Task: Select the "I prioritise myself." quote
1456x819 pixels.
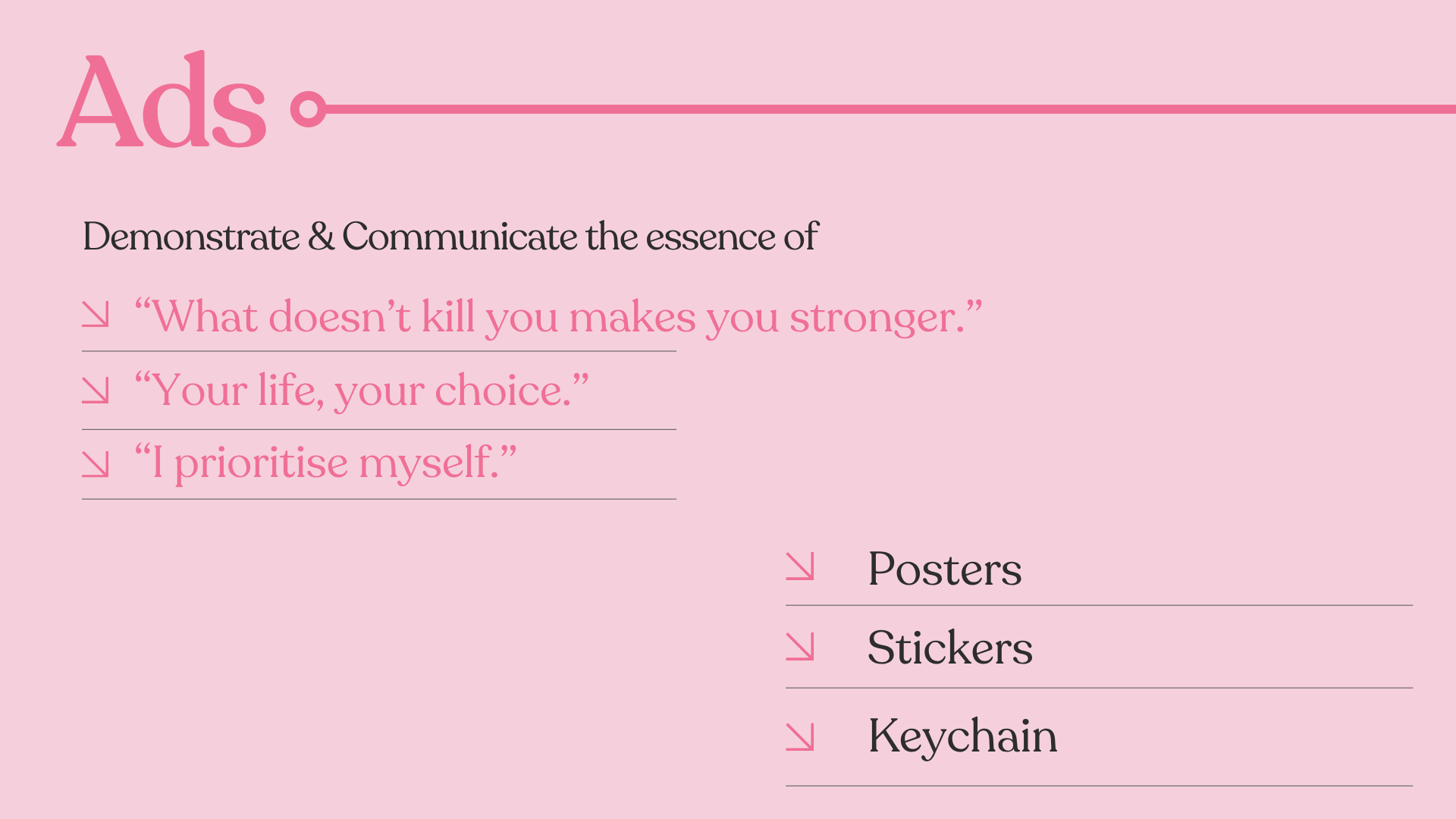Action: 325,463
